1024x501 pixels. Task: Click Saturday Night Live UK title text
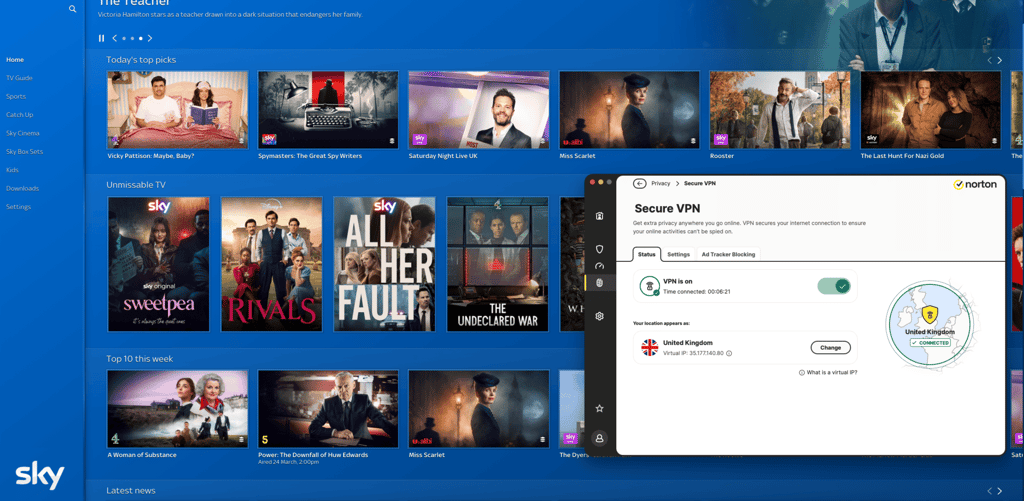[x=443, y=156]
